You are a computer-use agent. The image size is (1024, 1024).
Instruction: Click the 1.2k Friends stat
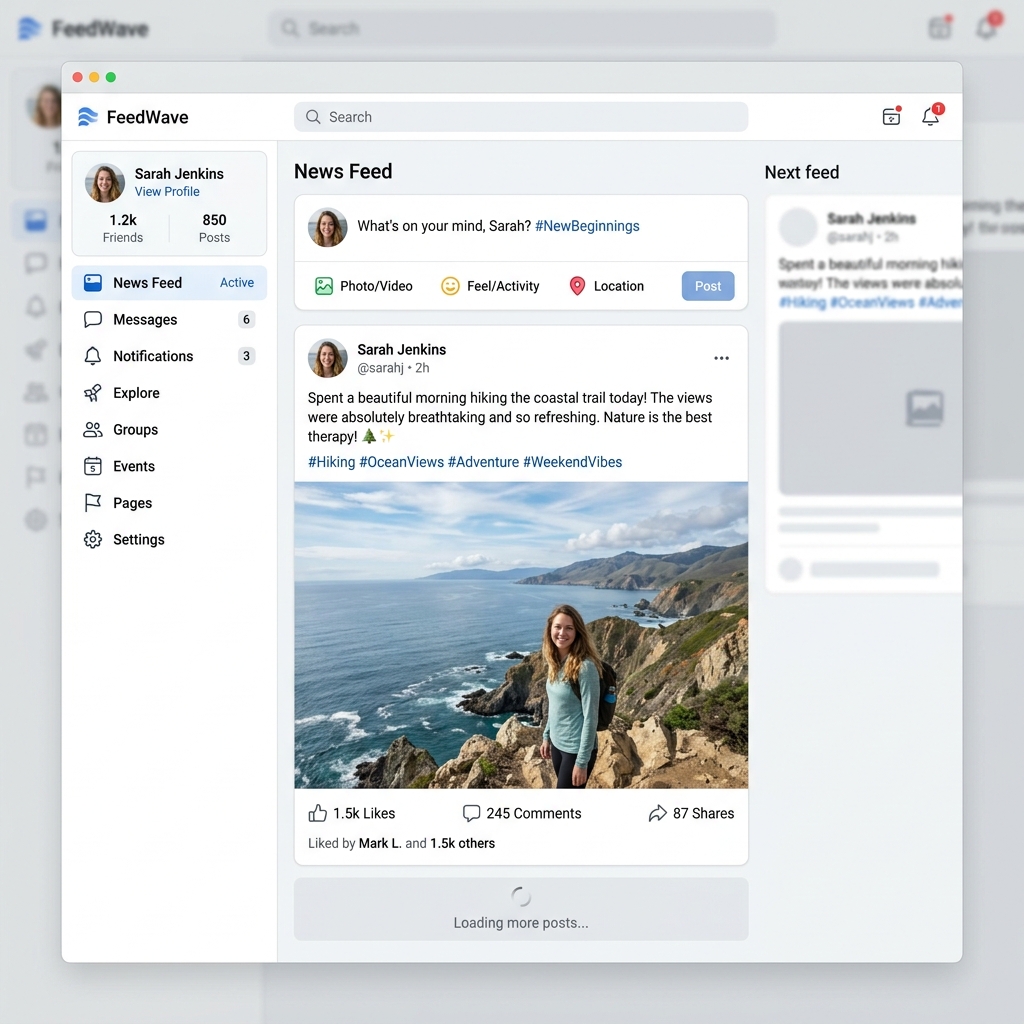123,228
